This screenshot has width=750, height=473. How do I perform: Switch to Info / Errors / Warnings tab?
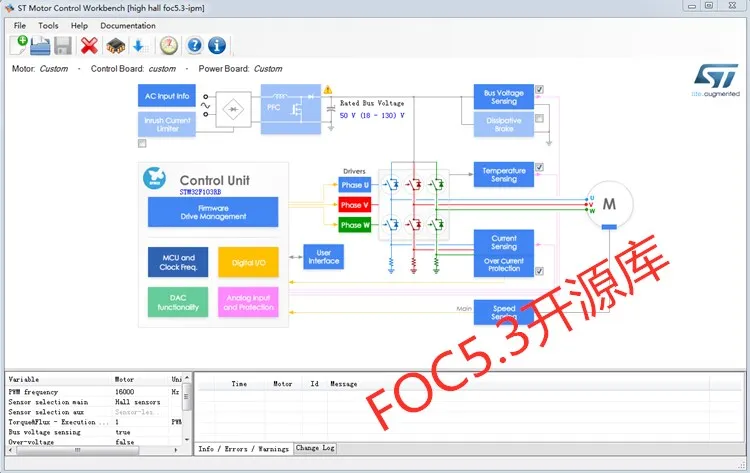(243, 449)
